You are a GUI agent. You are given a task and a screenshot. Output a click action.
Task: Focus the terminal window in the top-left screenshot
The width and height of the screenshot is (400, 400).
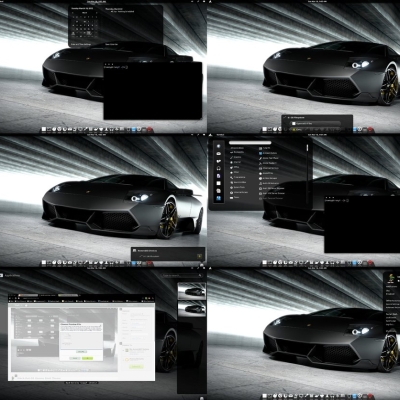coord(153,91)
